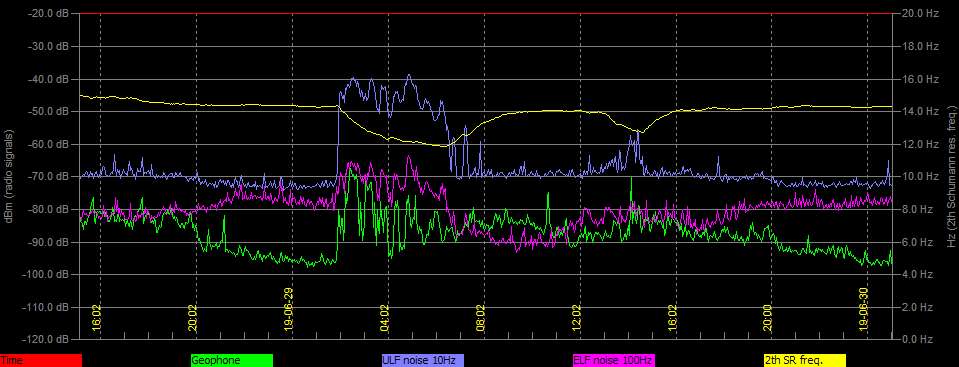
Task: Click the red Time legend swatch
Action: tap(40, 360)
